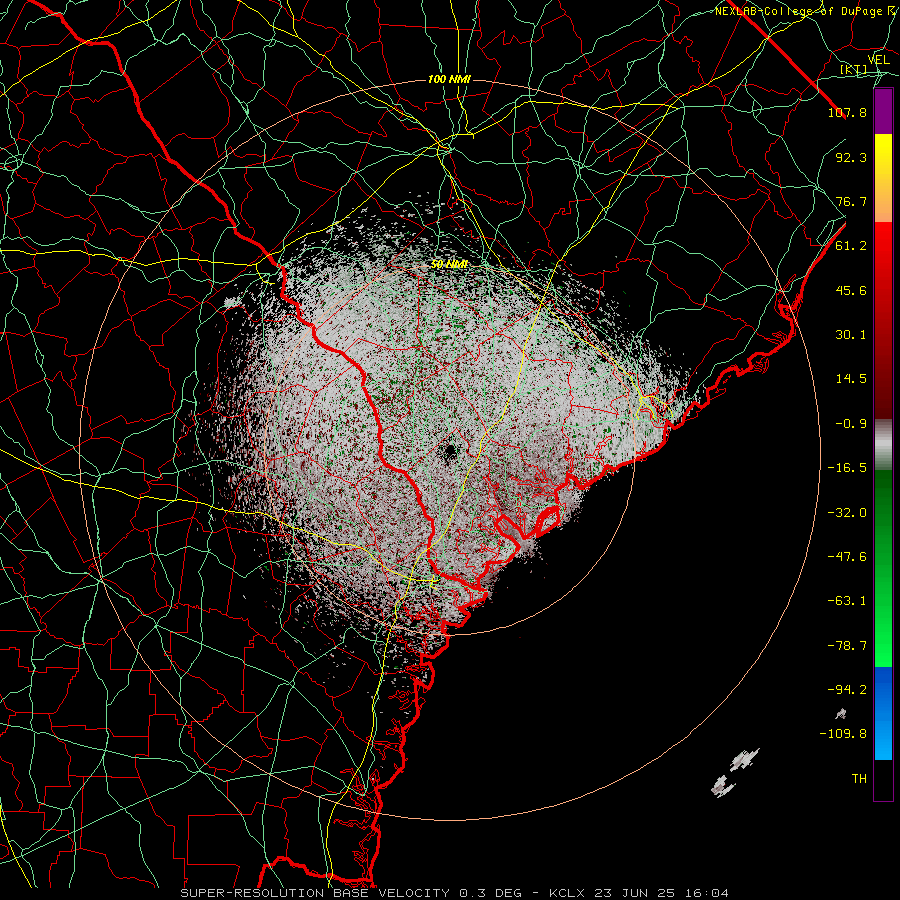
Task: Click the -78.7 legend value
Action: coord(847,646)
